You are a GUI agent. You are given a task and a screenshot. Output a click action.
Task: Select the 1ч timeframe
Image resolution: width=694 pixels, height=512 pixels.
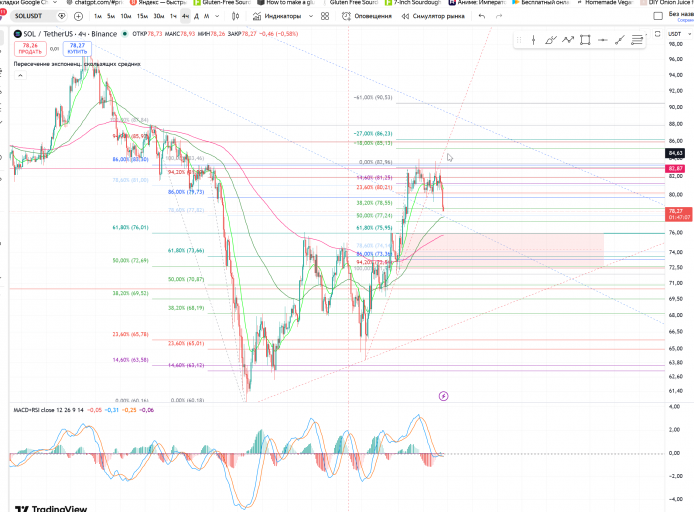(x=174, y=16)
